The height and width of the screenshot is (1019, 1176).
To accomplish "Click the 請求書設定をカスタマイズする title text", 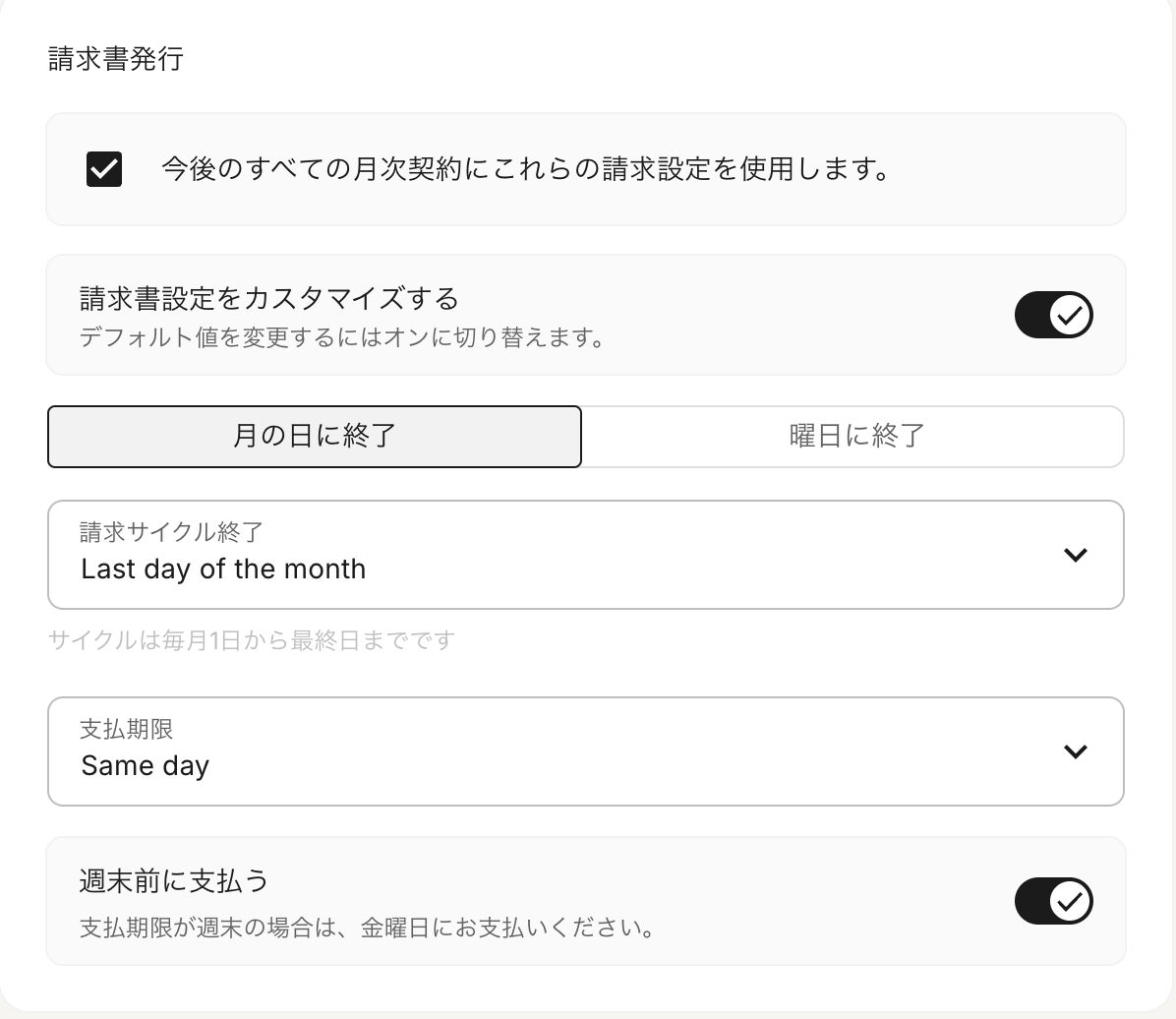I will (268, 298).
